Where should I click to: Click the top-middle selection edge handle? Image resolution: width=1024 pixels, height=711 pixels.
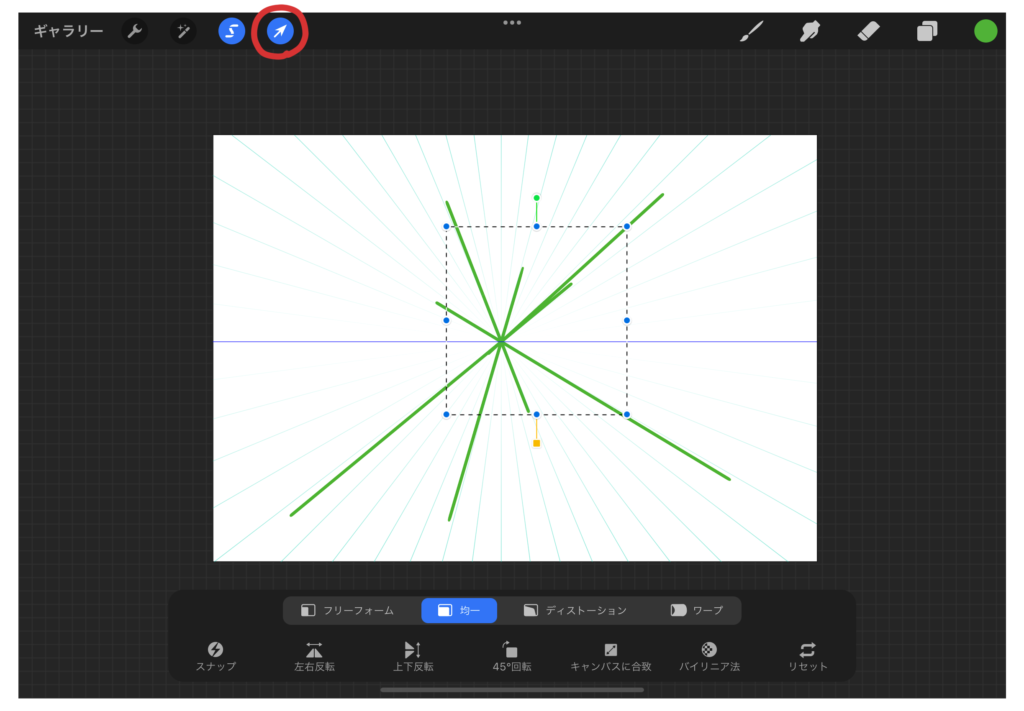click(x=537, y=227)
